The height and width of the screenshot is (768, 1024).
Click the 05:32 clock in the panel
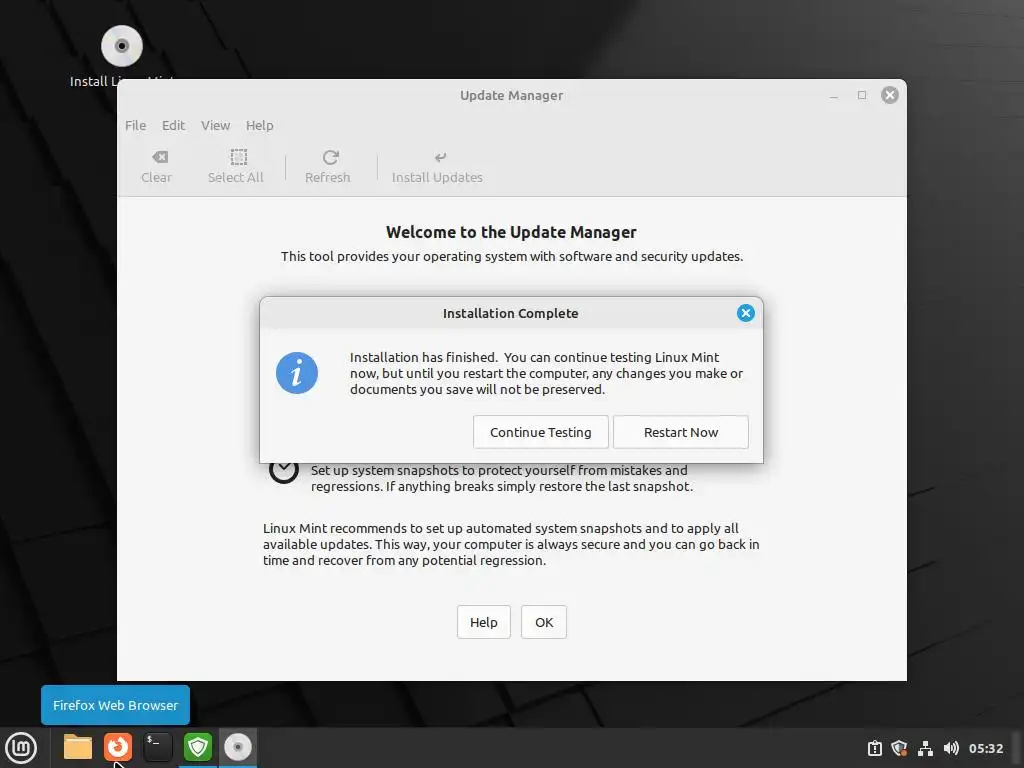point(985,748)
